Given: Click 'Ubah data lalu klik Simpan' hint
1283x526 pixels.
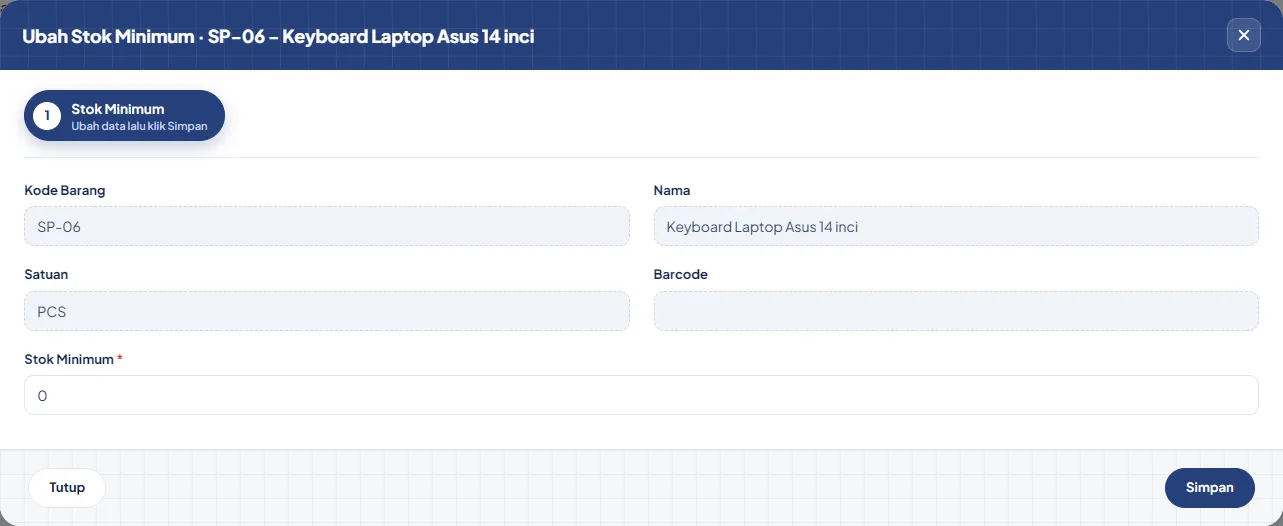Looking at the screenshot, I should pos(139,126).
